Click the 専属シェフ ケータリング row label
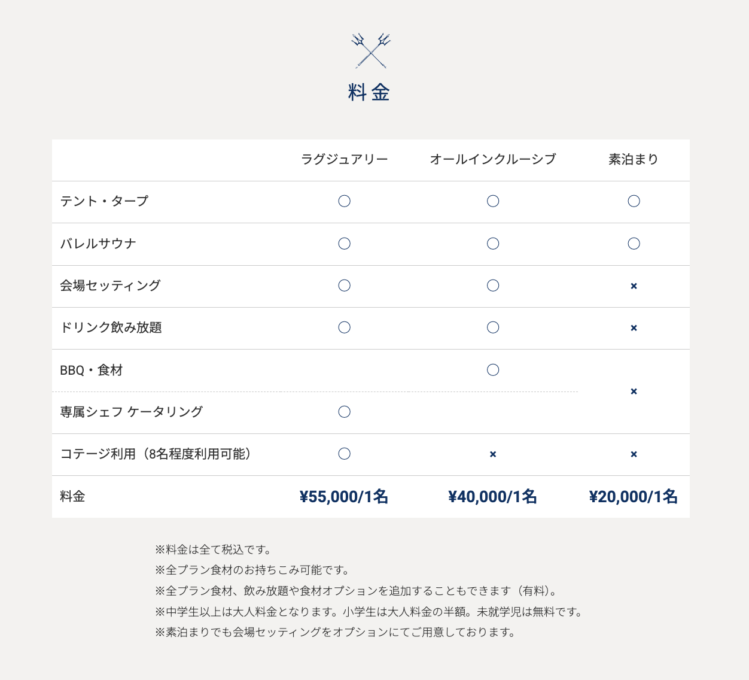749x680 pixels. point(131,412)
